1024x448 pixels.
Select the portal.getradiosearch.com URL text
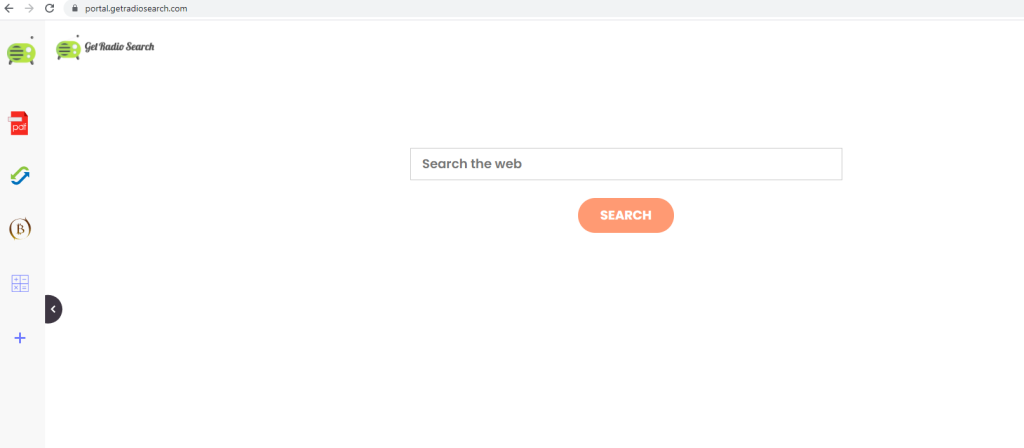tap(136, 8)
